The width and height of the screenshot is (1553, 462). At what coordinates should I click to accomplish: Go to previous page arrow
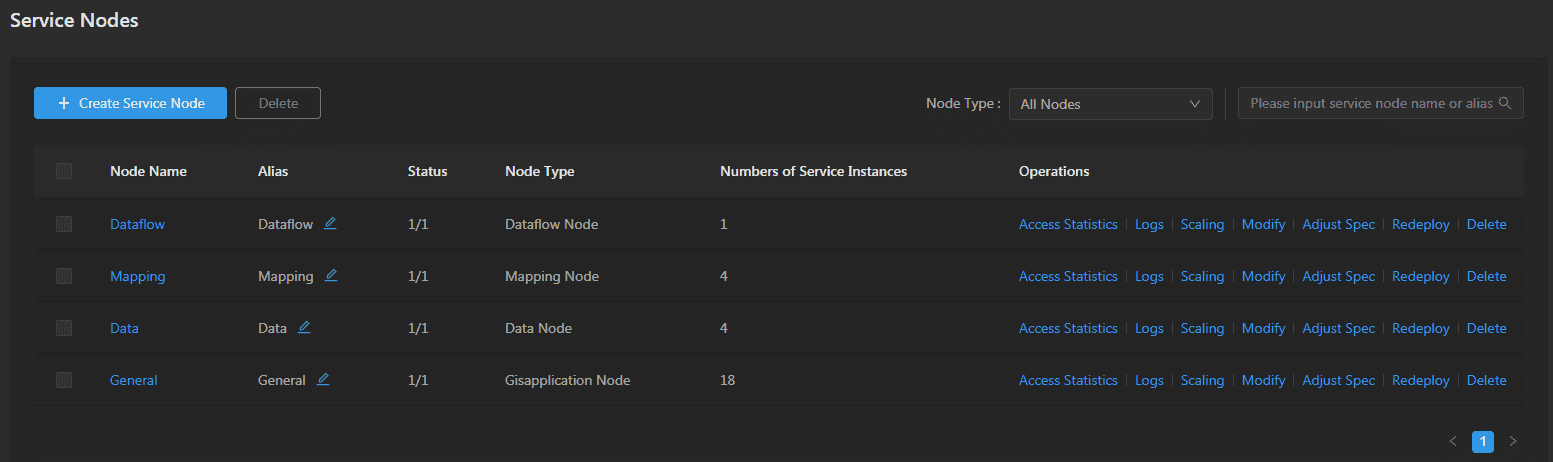point(1453,441)
